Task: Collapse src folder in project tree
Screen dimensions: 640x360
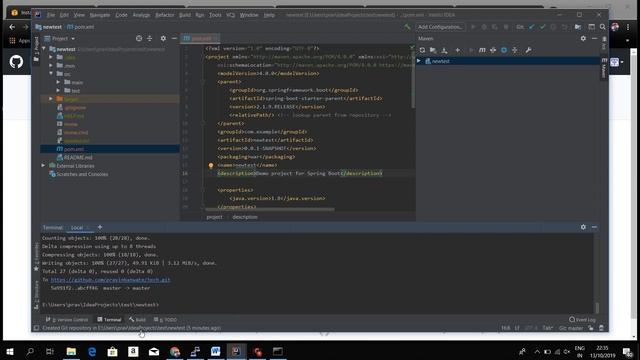Action: tap(51, 74)
